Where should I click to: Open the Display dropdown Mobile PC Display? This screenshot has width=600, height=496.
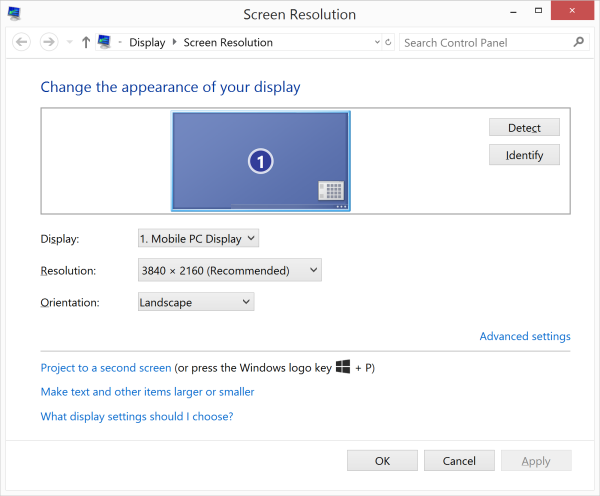point(198,238)
